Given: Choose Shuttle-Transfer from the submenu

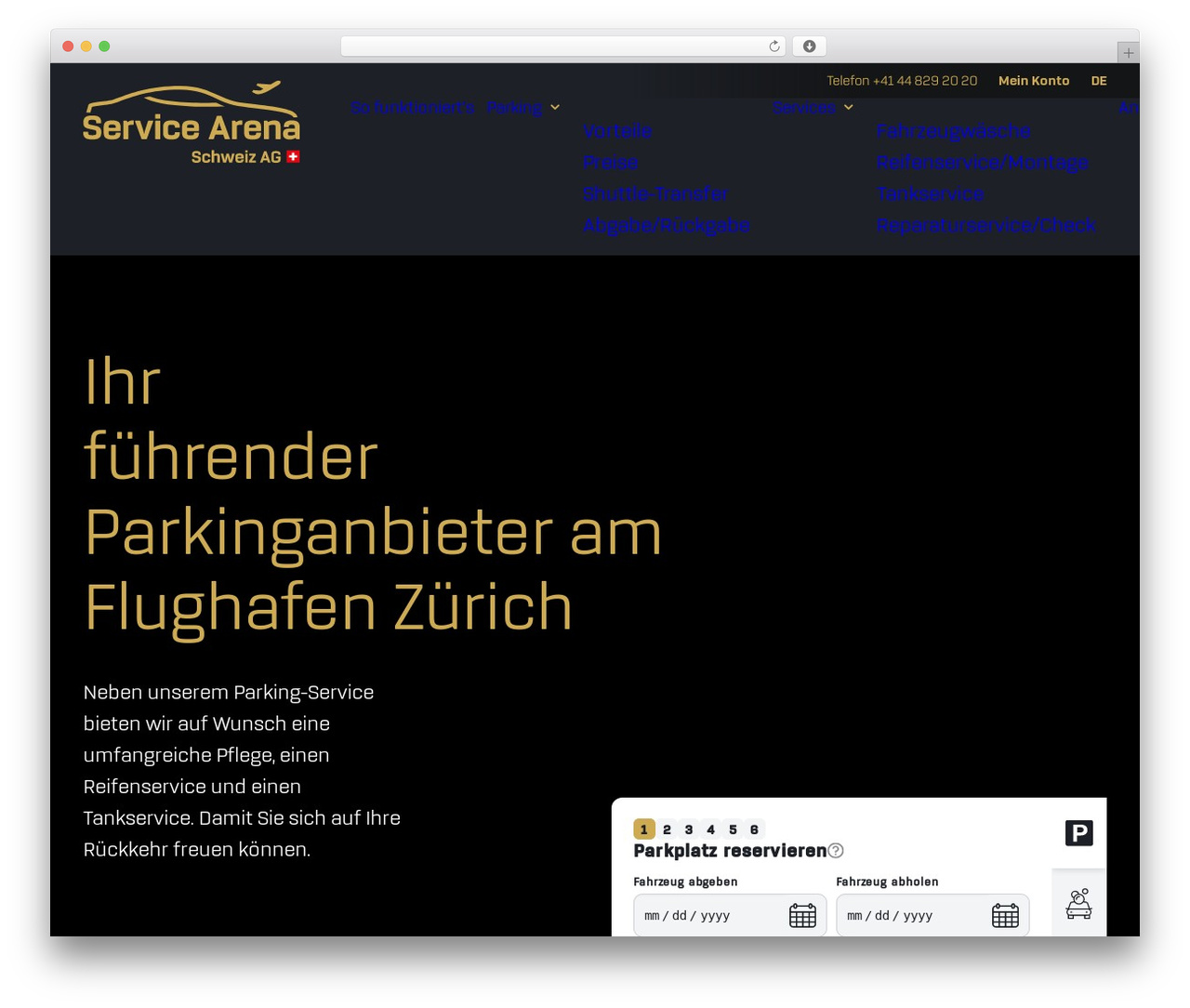Looking at the screenshot, I should (655, 193).
